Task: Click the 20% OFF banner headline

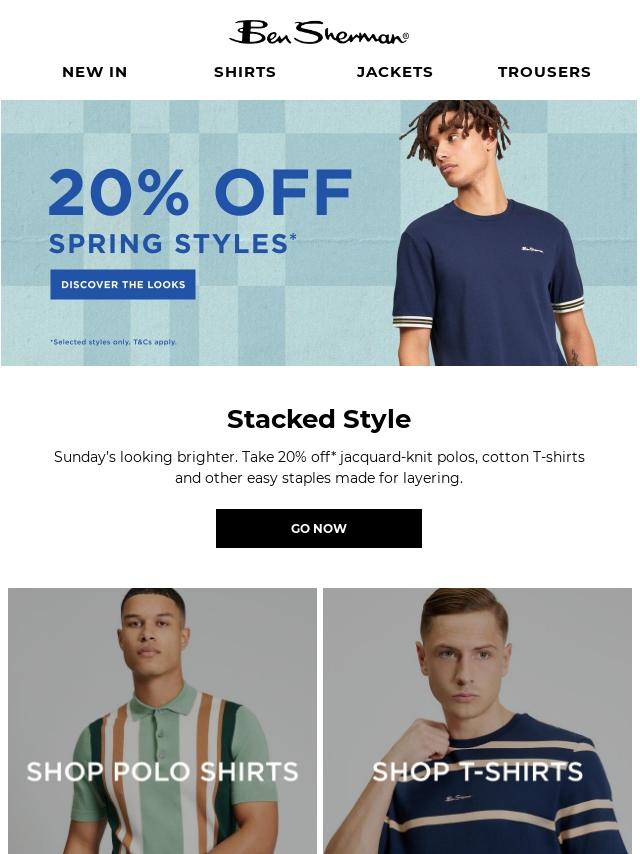Action: point(200,192)
